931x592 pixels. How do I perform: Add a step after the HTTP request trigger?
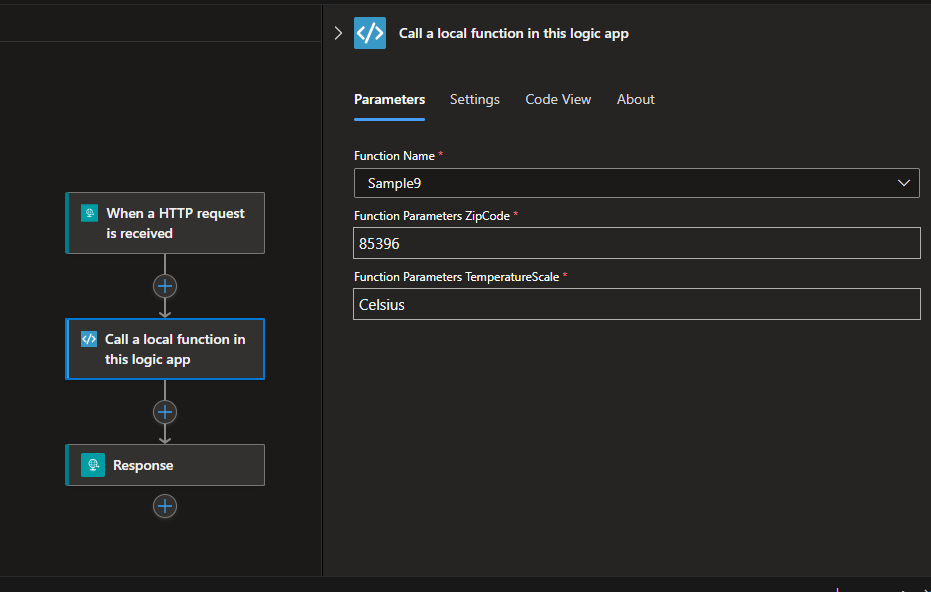click(x=165, y=286)
